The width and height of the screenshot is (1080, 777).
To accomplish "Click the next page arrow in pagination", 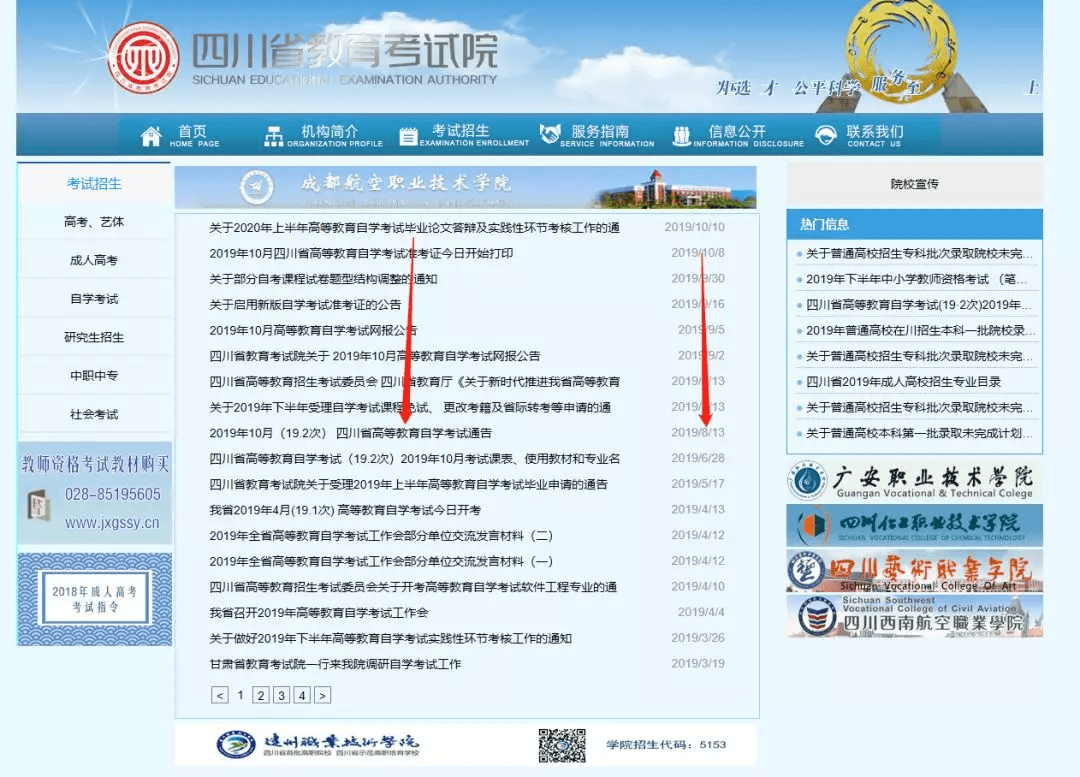I will pyautogui.click(x=322, y=693).
